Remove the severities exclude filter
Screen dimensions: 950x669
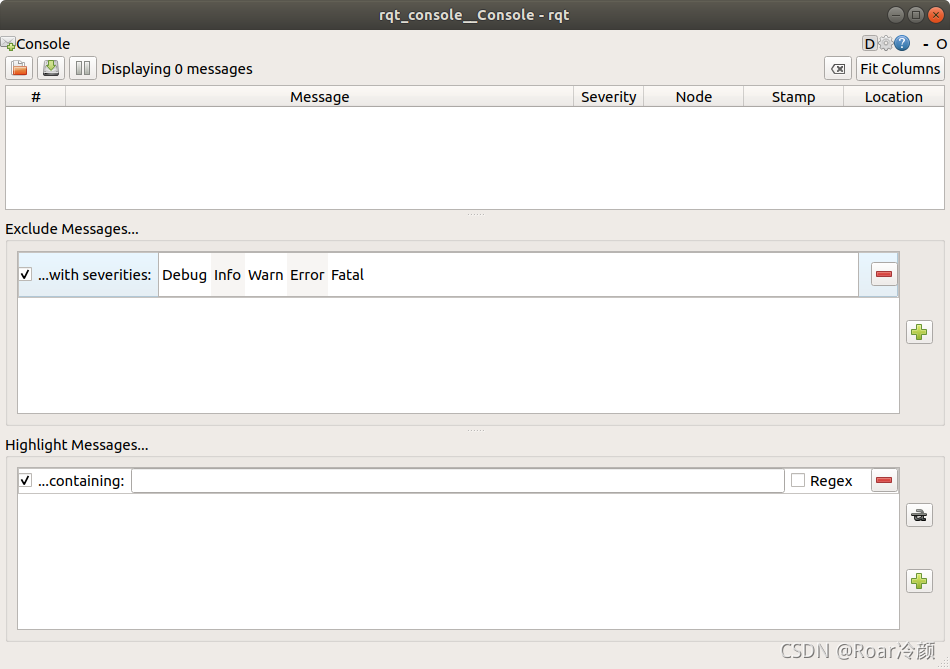point(884,274)
